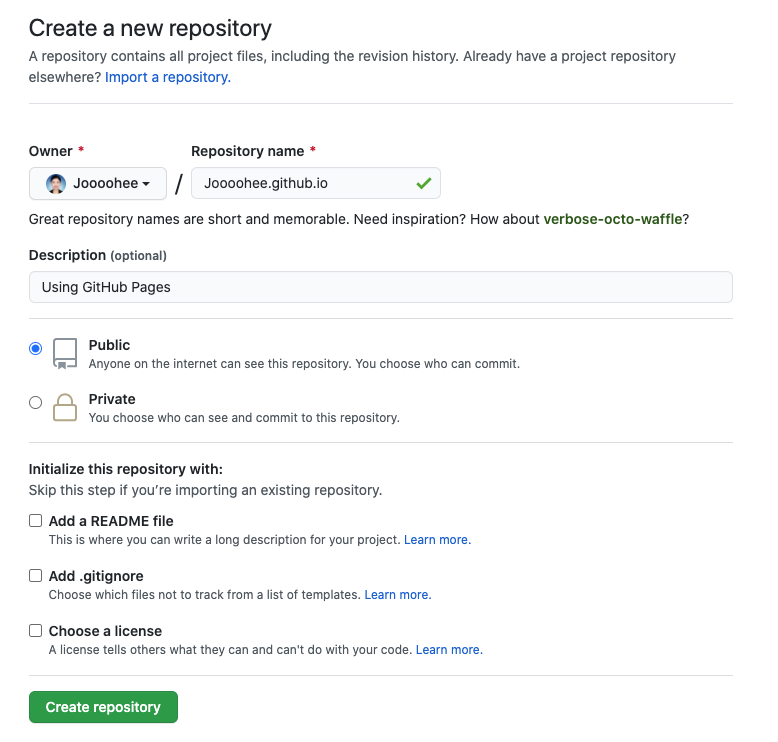Select the Public visibility radio button

tap(35, 348)
